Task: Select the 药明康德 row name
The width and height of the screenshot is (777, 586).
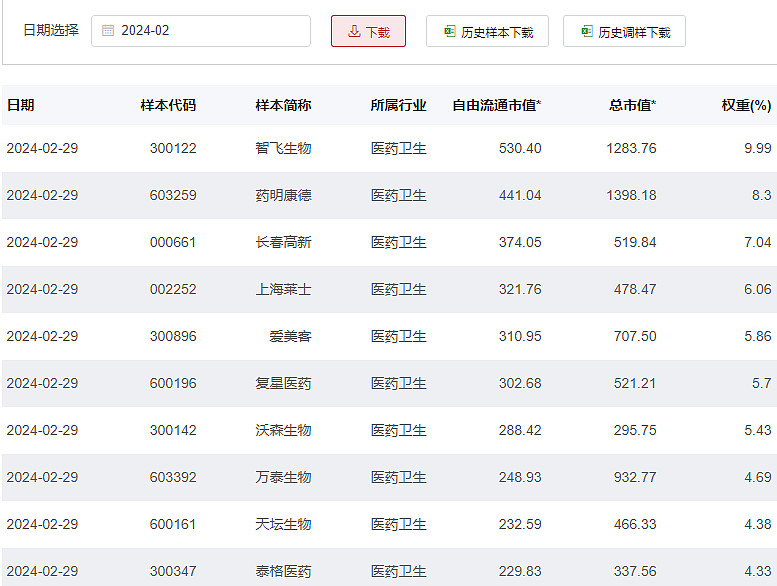Action: [x=283, y=195]
